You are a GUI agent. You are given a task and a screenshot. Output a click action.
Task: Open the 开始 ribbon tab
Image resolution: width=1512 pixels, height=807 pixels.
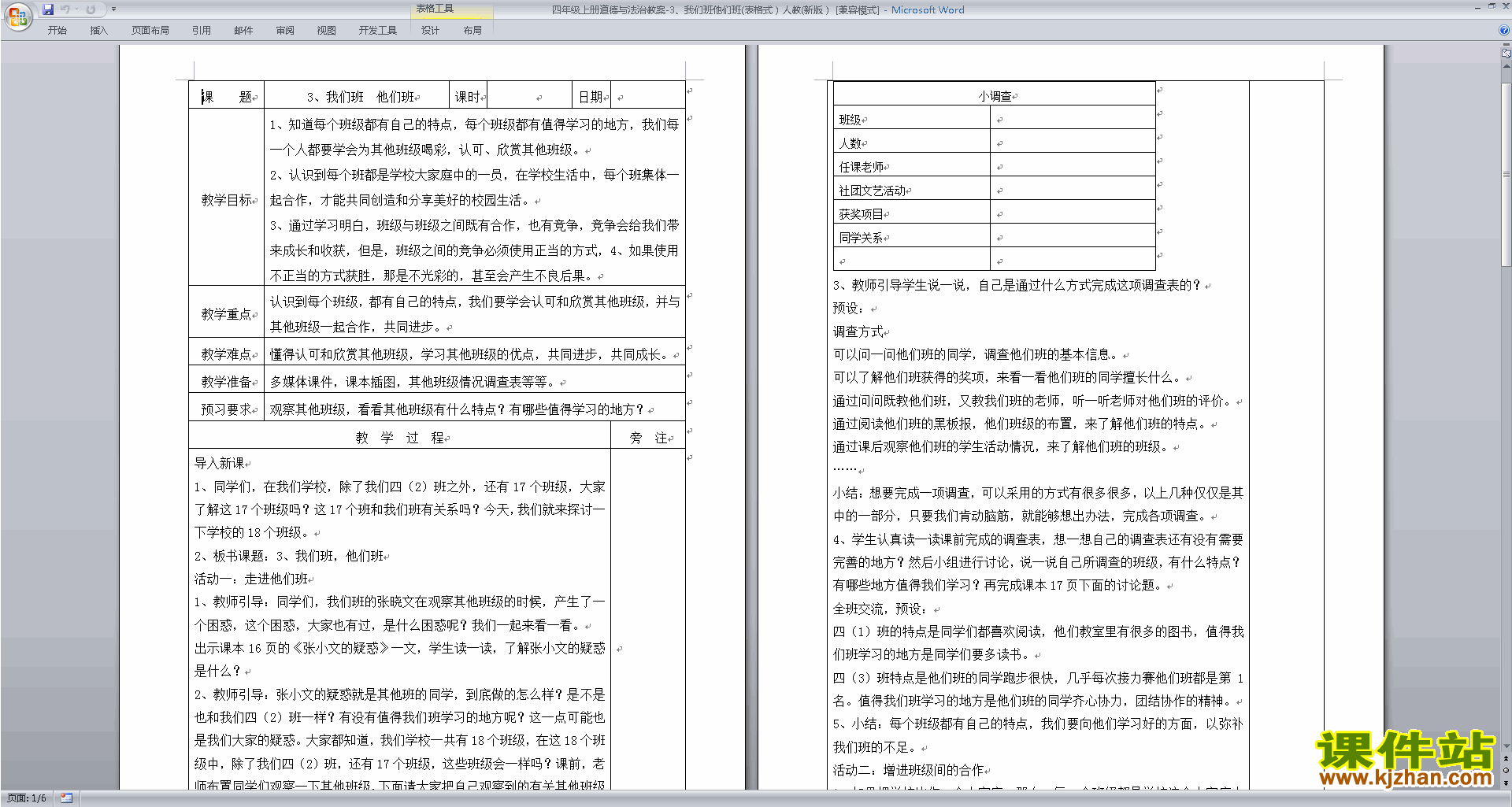click(57, 30)
